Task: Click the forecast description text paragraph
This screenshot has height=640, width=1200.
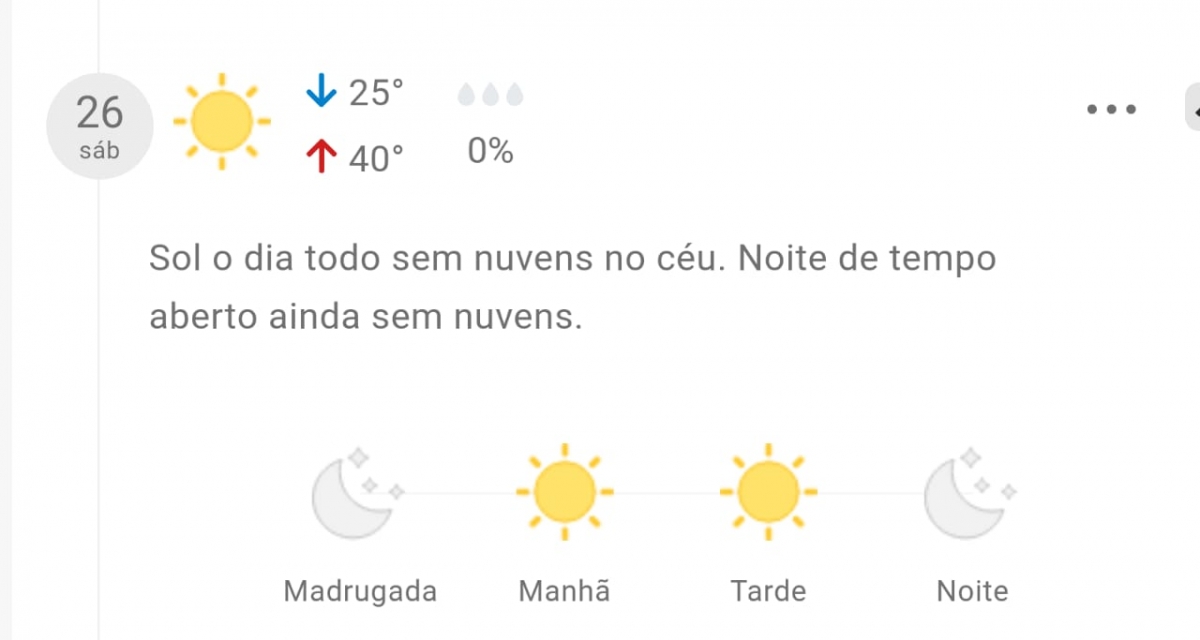Action: [572, 288]
